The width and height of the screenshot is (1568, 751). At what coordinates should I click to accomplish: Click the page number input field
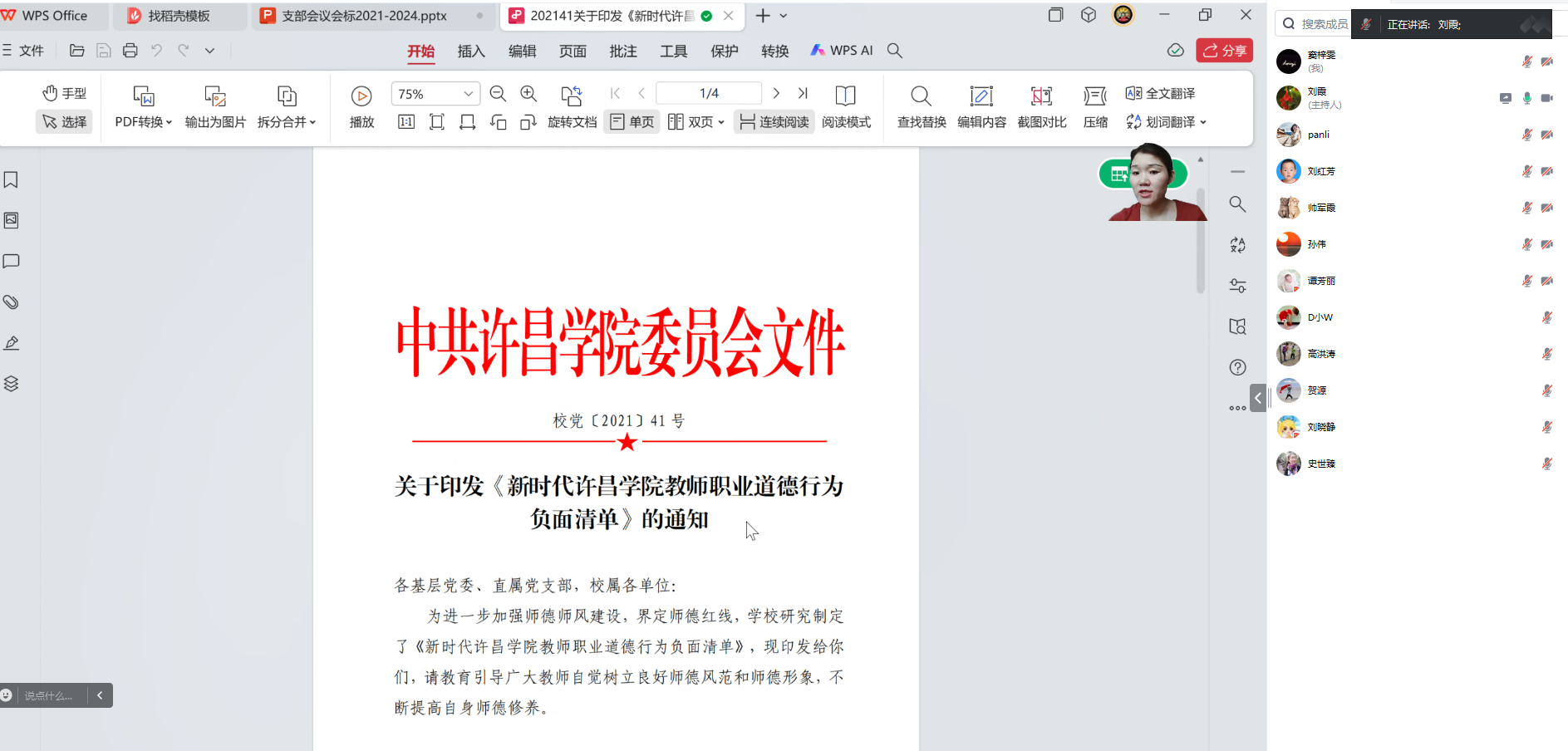point(708,93)
